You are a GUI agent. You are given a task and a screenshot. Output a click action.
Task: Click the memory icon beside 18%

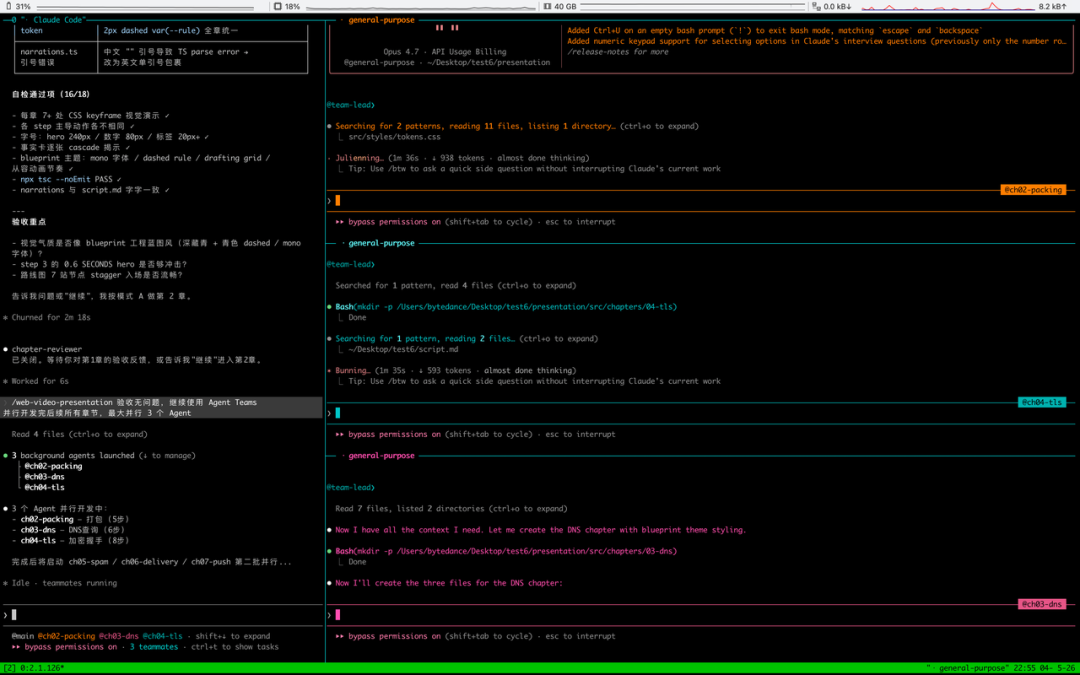coord(278,6)
